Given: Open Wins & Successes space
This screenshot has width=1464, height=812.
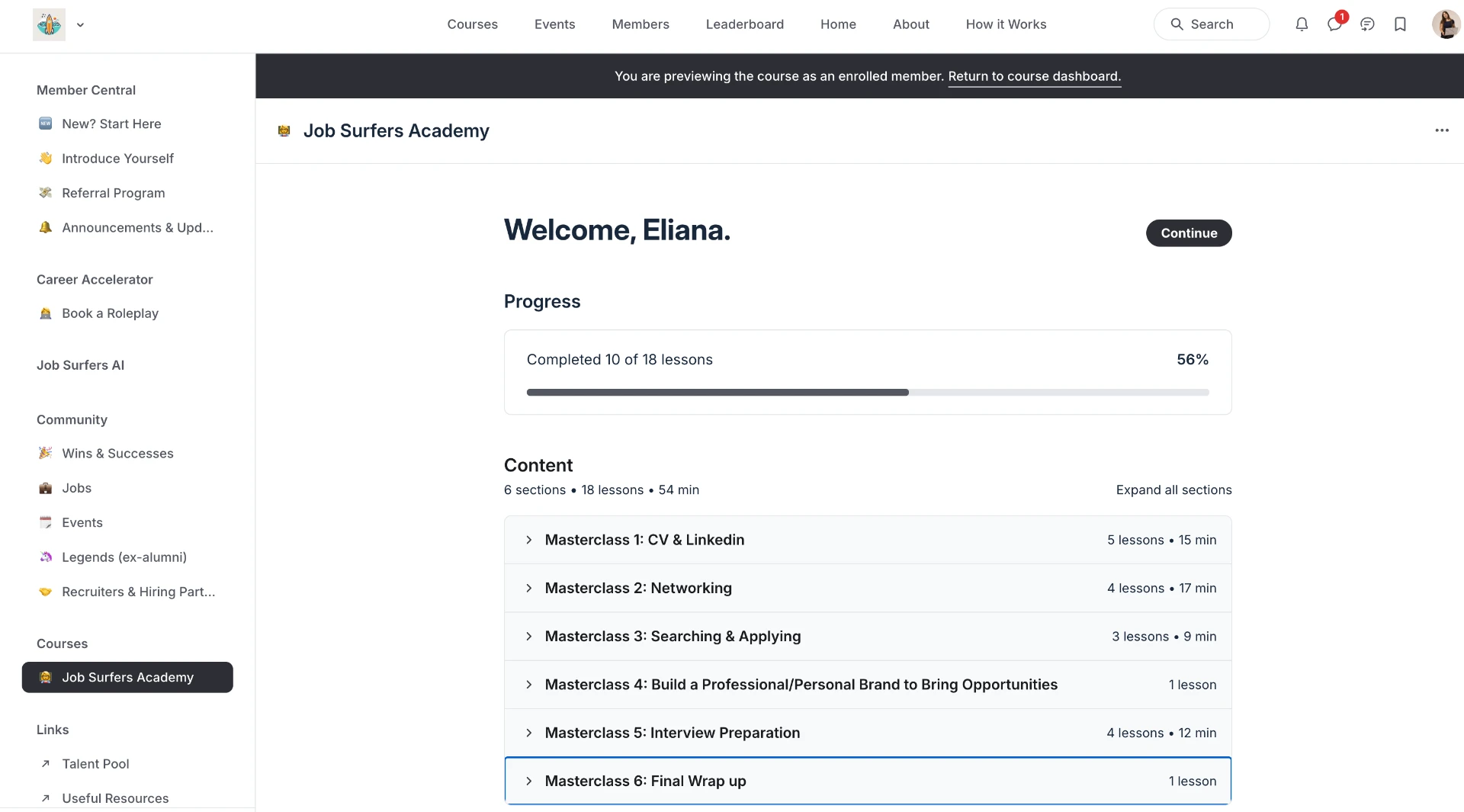Looking at the screenshot, I should (127, 454).
